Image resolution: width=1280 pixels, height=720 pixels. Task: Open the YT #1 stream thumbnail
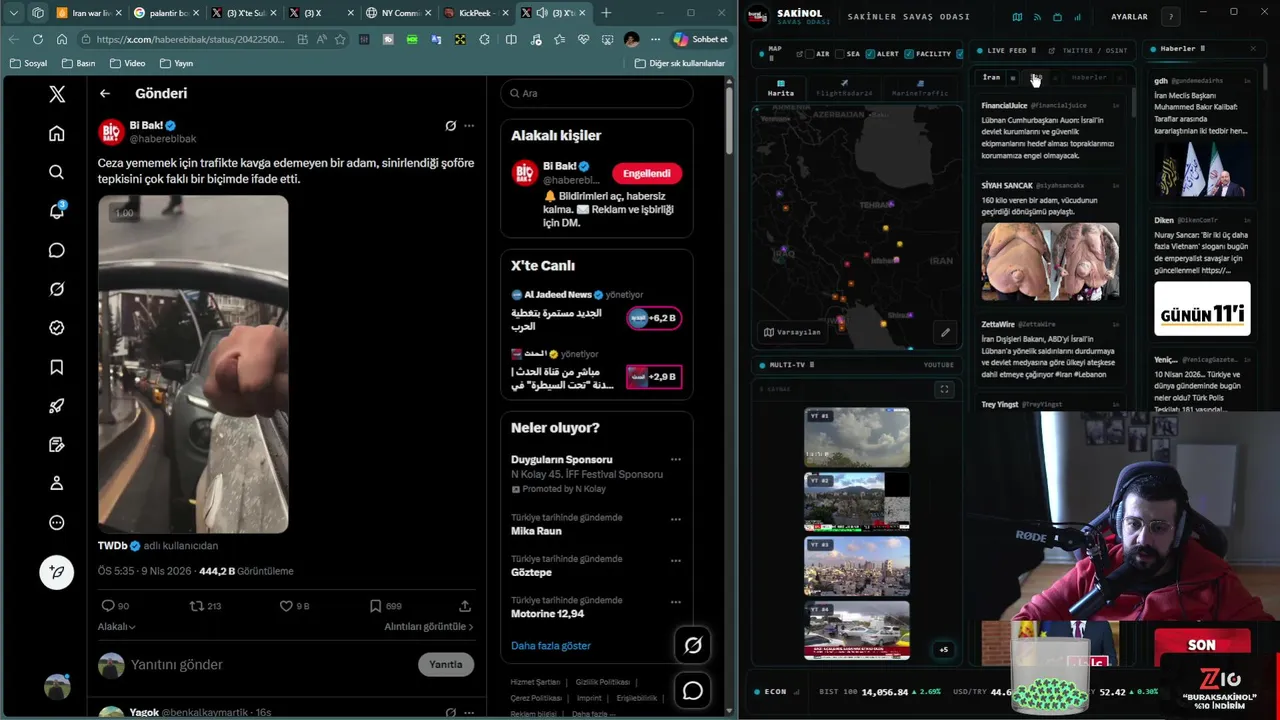point(857,437)
